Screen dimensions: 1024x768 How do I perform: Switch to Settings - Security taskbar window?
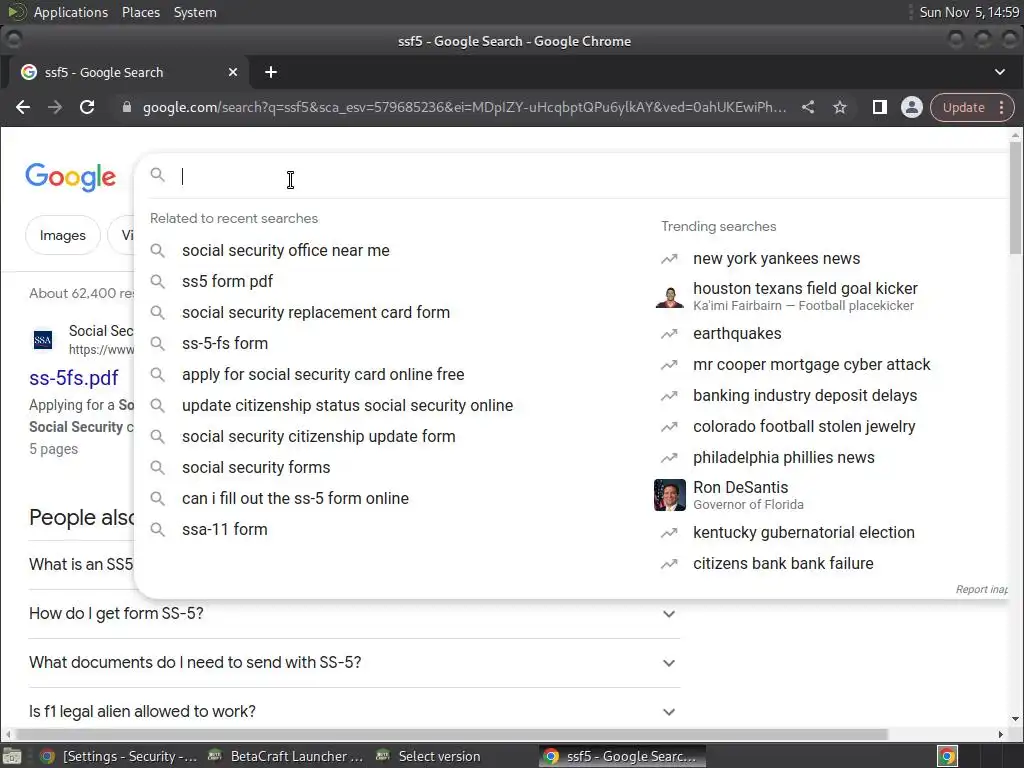pos(119,756)
